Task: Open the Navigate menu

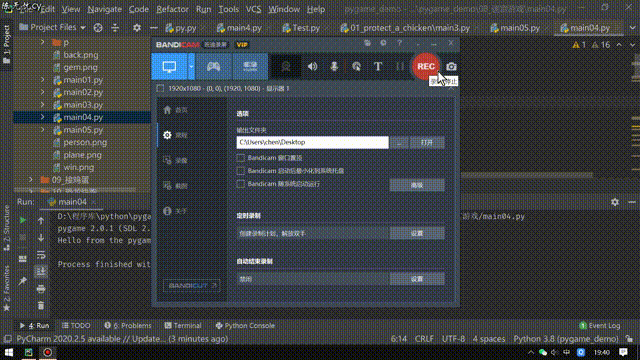Action: 104,9
